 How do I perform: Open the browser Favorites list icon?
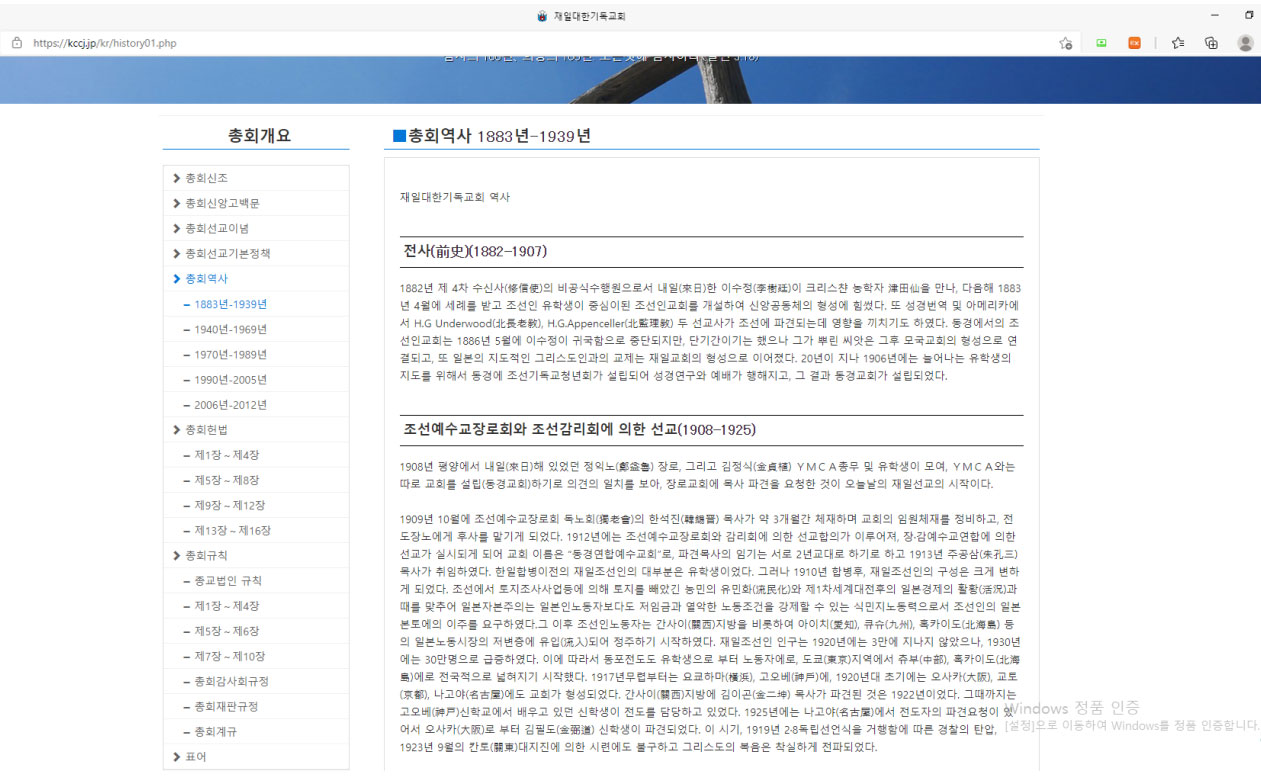pyautogui.click(x=1178, y=43)
